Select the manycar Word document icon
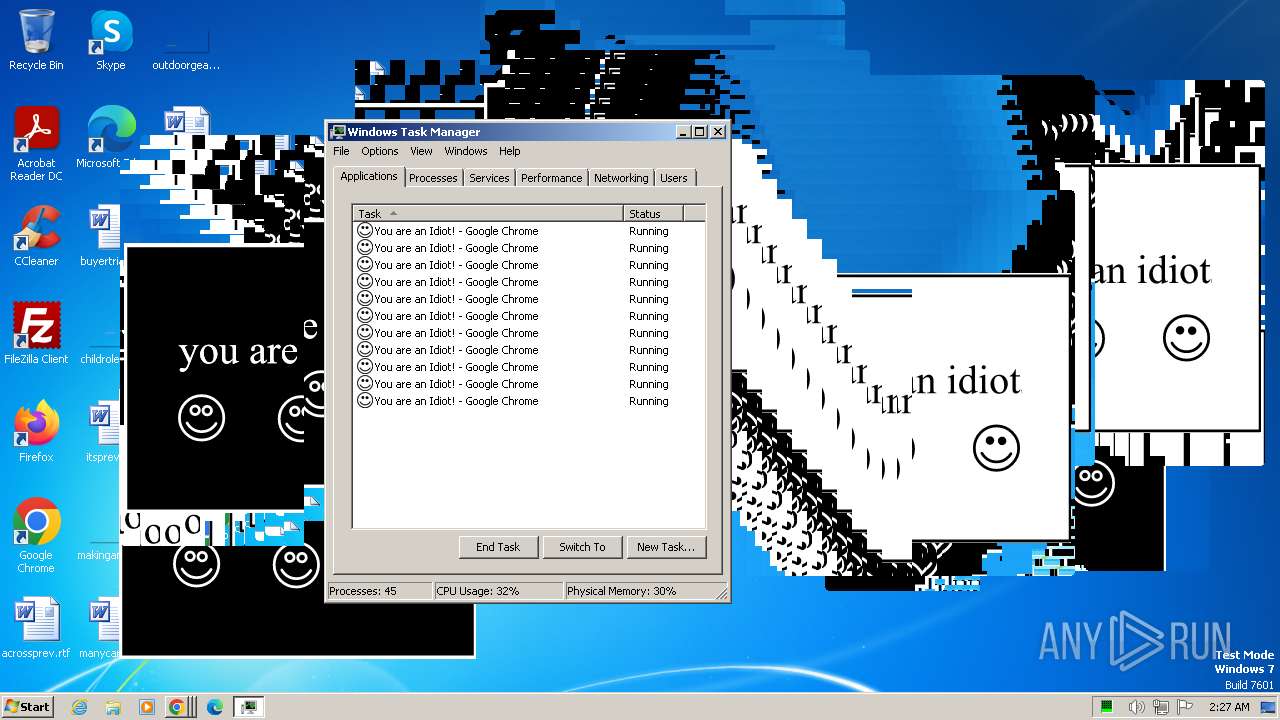The width and height of the screenshot is (1280, 720). (x=100, y=628)
